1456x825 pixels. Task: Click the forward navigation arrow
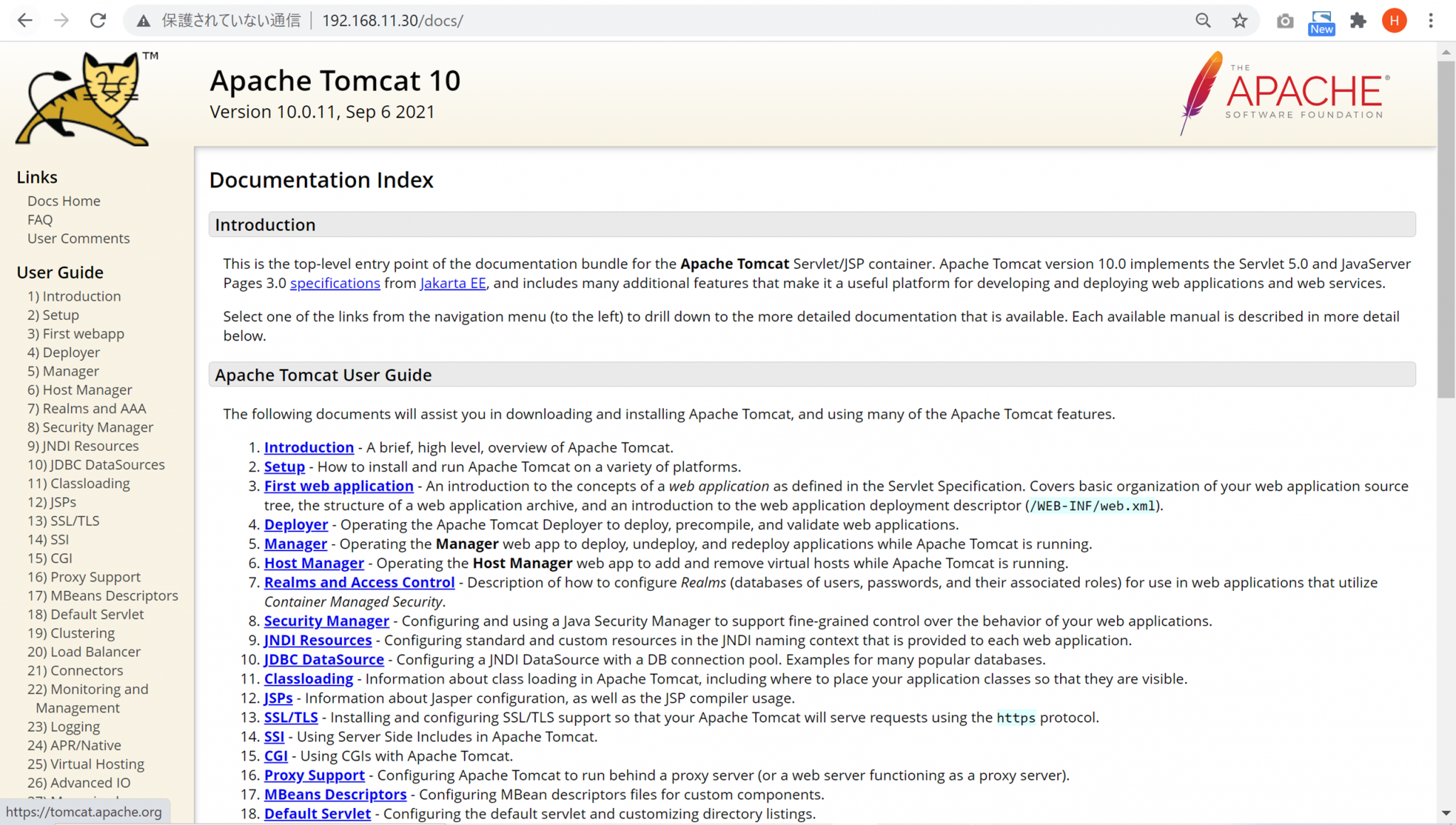[x=61, y=21]
